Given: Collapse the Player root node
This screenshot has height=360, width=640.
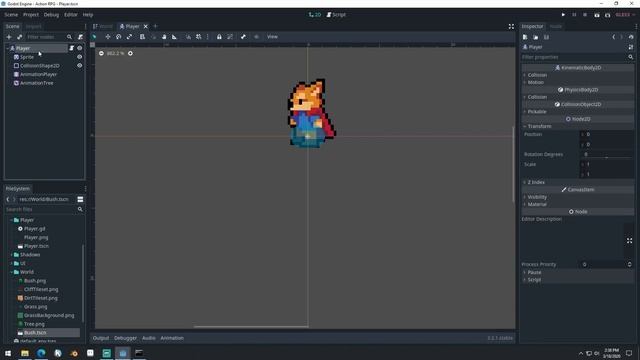Looking at the screenshot, I should coord(7,48).
